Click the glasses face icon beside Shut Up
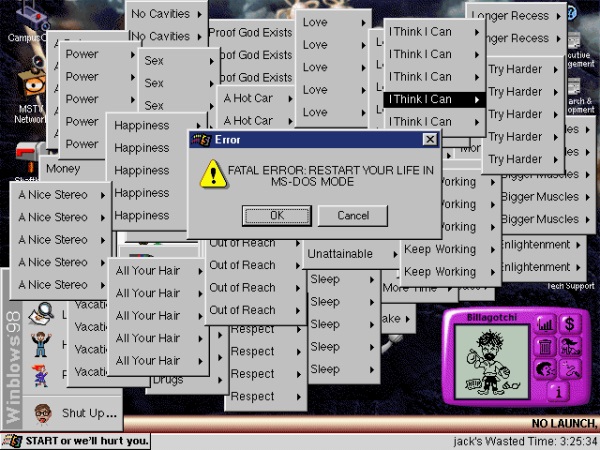 click(x=42, y=414)
